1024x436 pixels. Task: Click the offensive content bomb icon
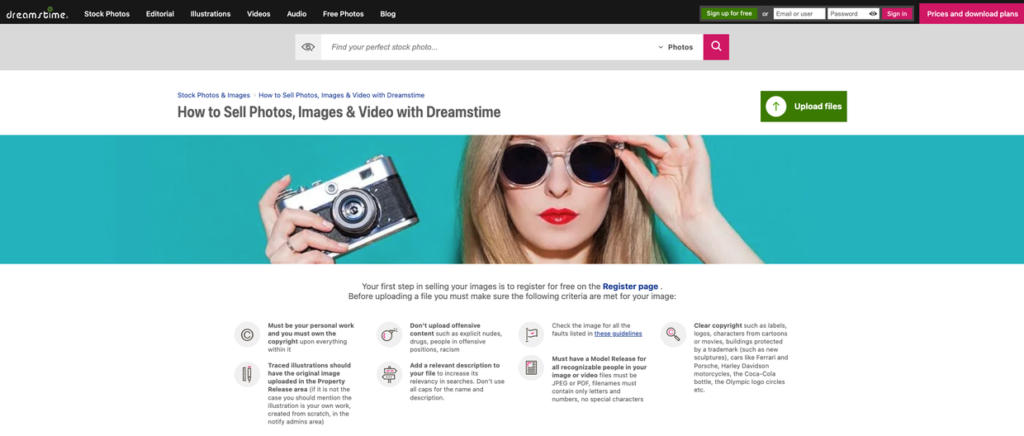tap(389, 335)
